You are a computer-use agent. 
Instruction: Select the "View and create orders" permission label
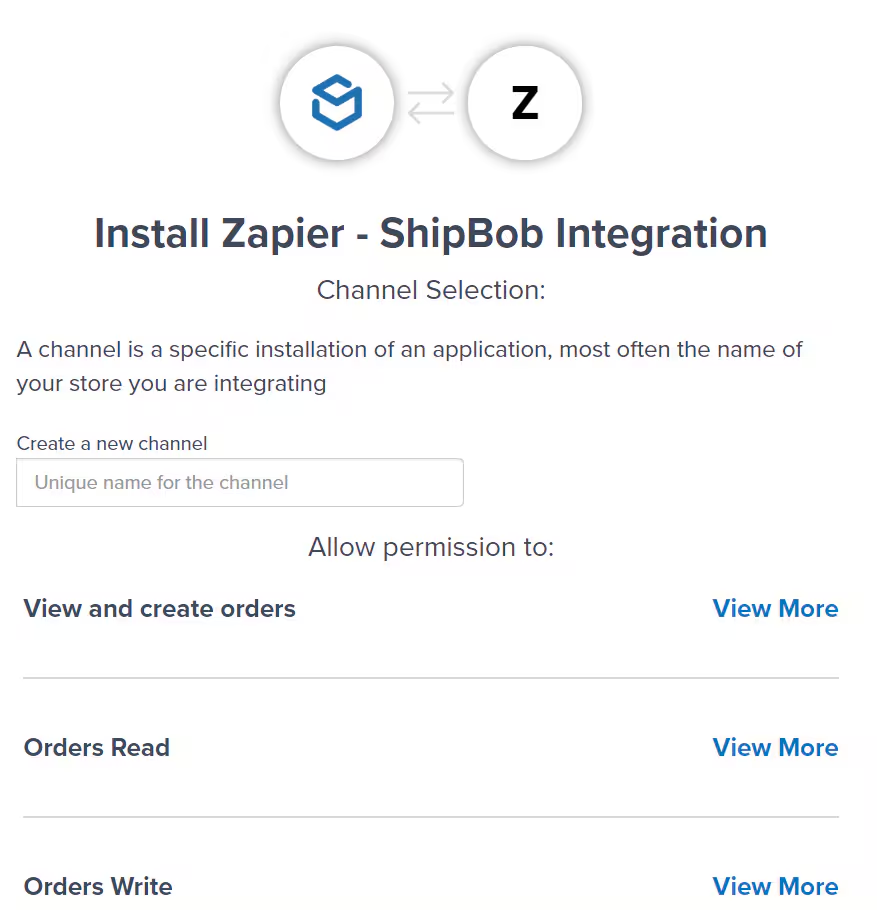click(159, 608)
